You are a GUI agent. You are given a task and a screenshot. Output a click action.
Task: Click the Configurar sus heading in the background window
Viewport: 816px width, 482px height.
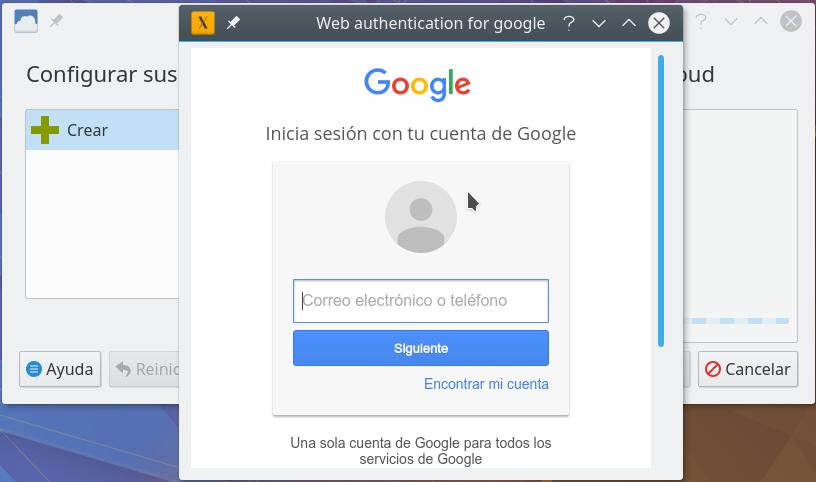102,74
